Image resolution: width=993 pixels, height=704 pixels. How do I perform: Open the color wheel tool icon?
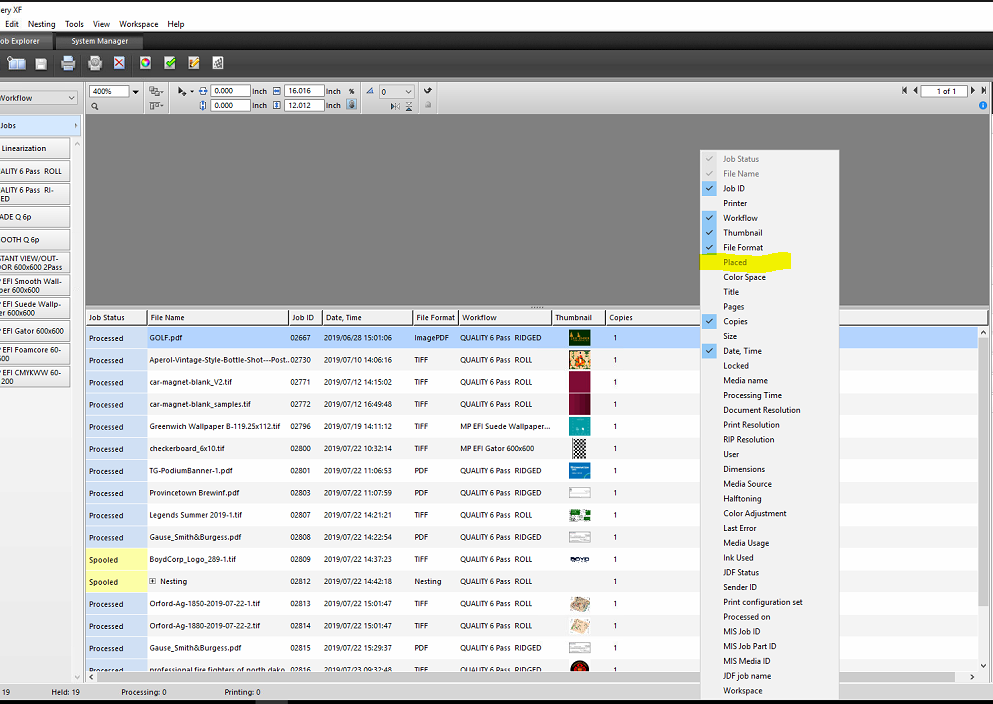[145, 64]
